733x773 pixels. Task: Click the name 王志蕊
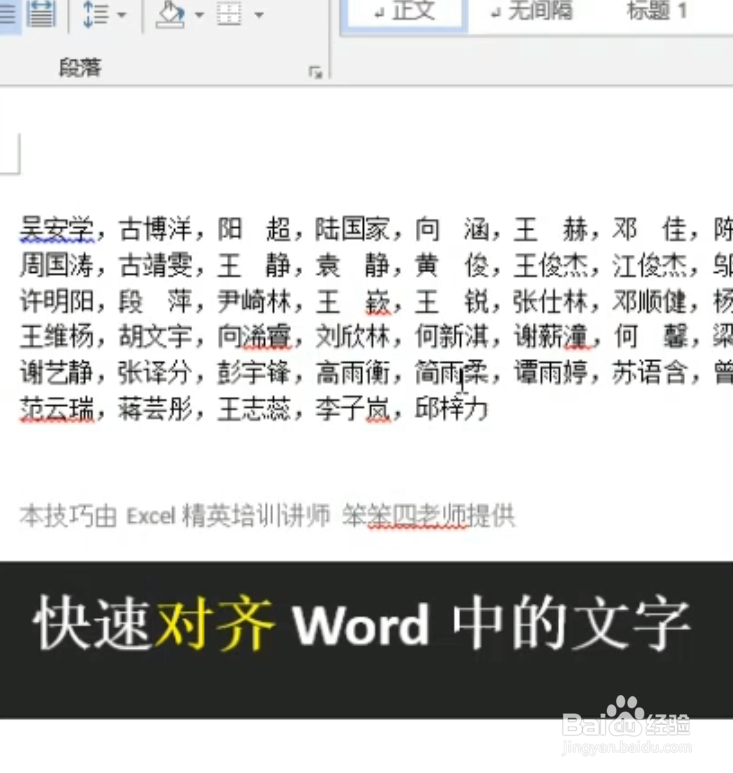[254, 409]
